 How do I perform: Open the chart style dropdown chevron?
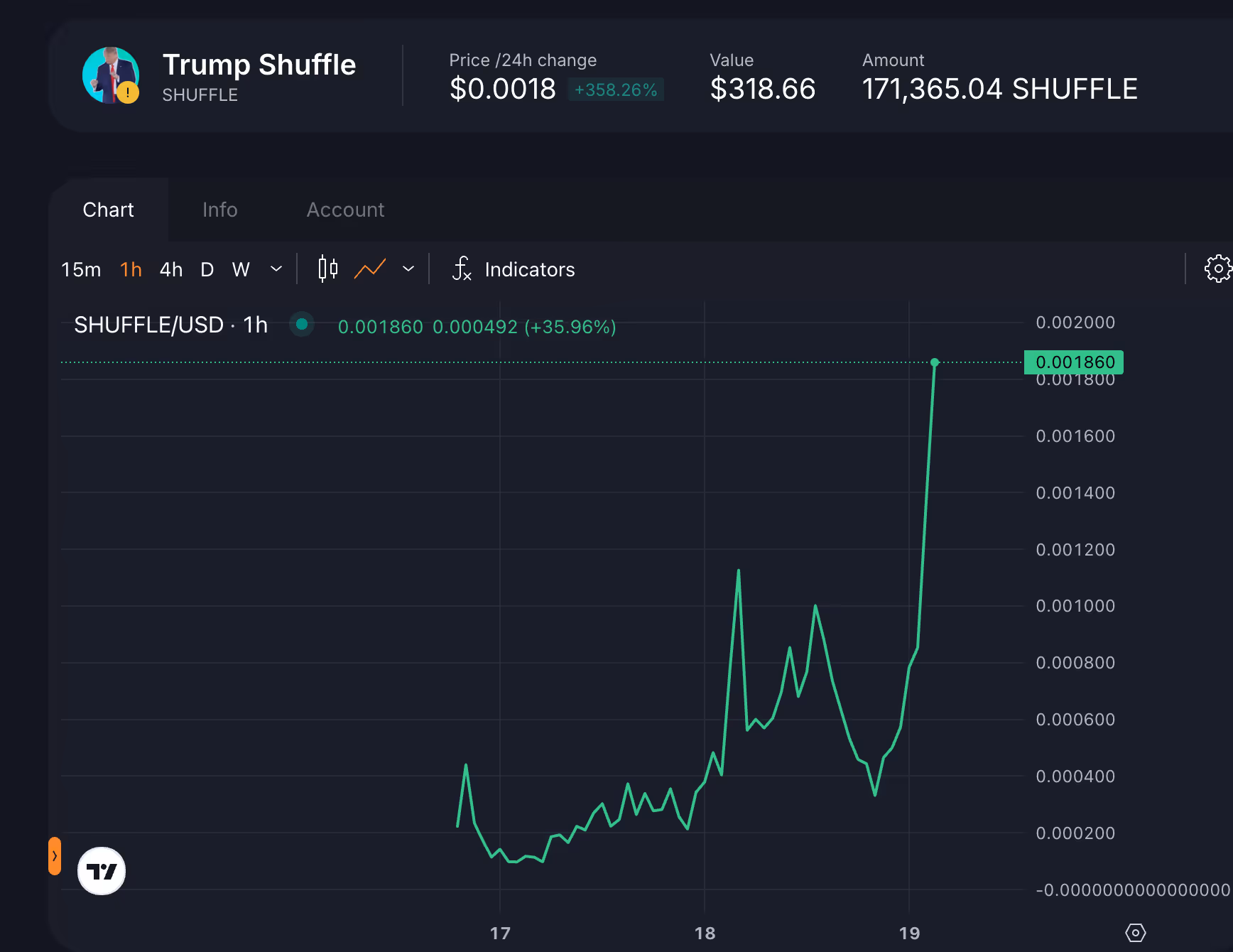[408, 269]
